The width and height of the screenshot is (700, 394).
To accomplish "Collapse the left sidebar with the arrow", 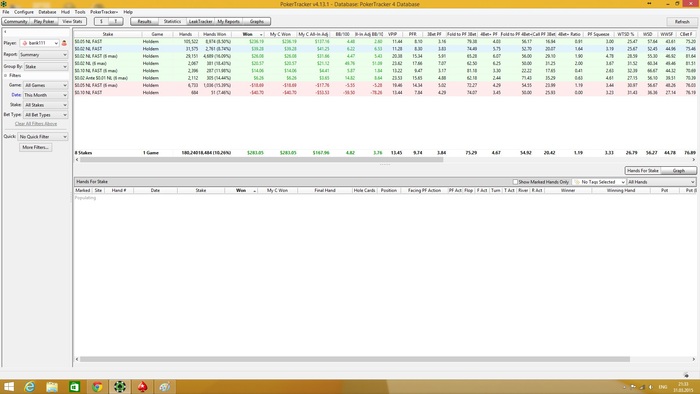I will (x=5, y=32).
